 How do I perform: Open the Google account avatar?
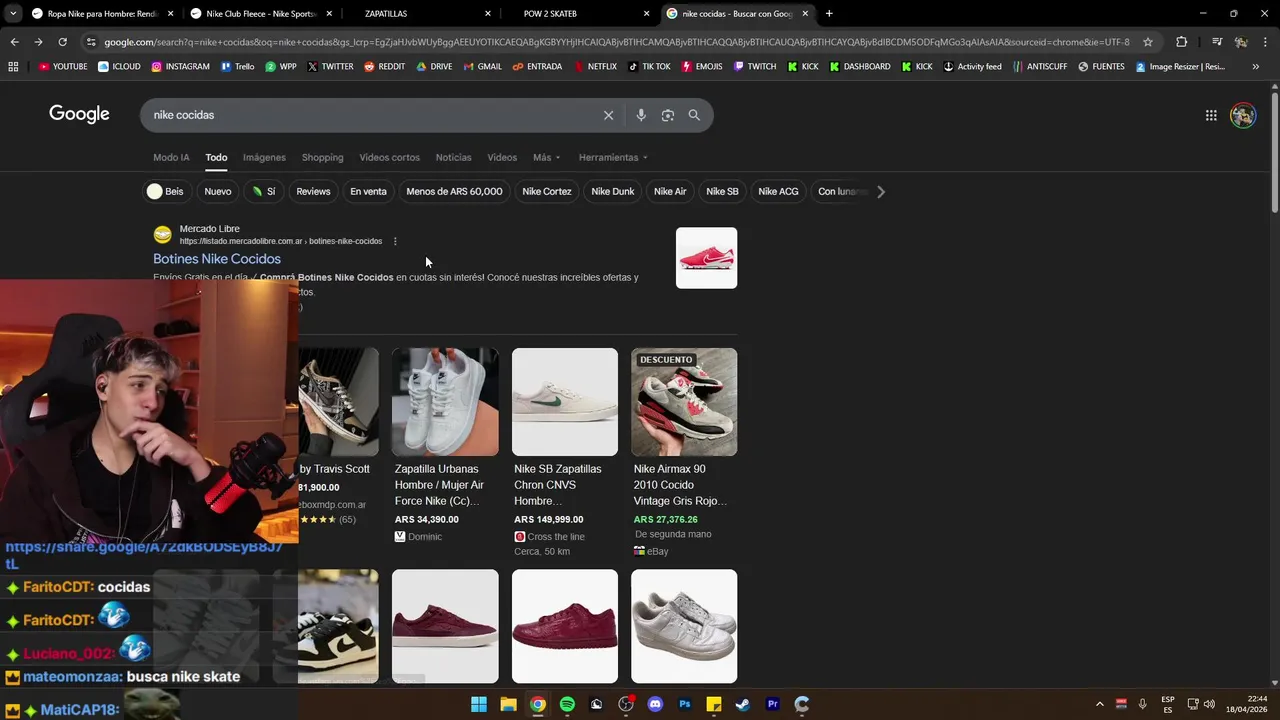(x=1243, y=115)
